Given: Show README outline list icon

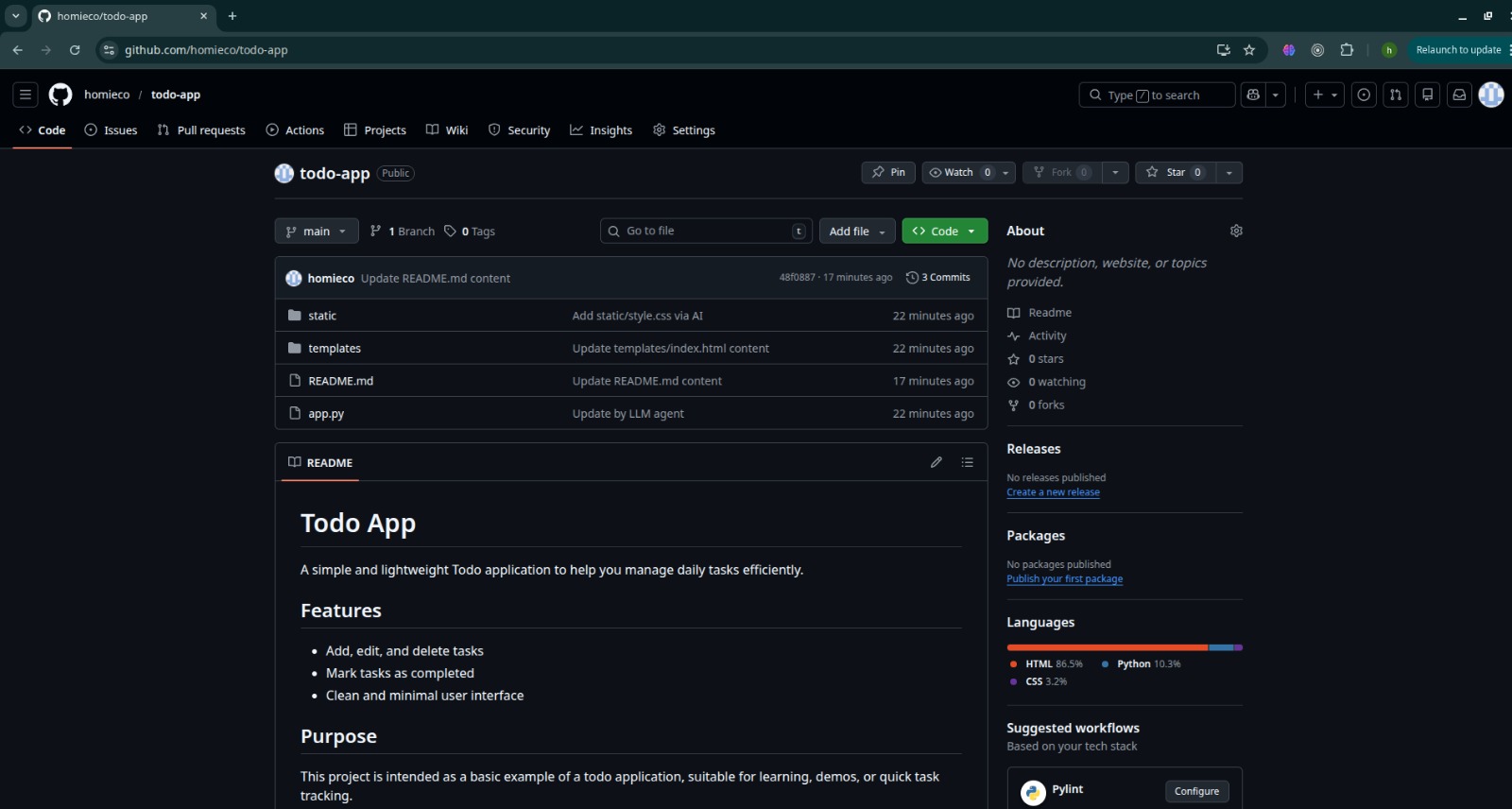Looking at the screenshot, I should tap(967, 462).
